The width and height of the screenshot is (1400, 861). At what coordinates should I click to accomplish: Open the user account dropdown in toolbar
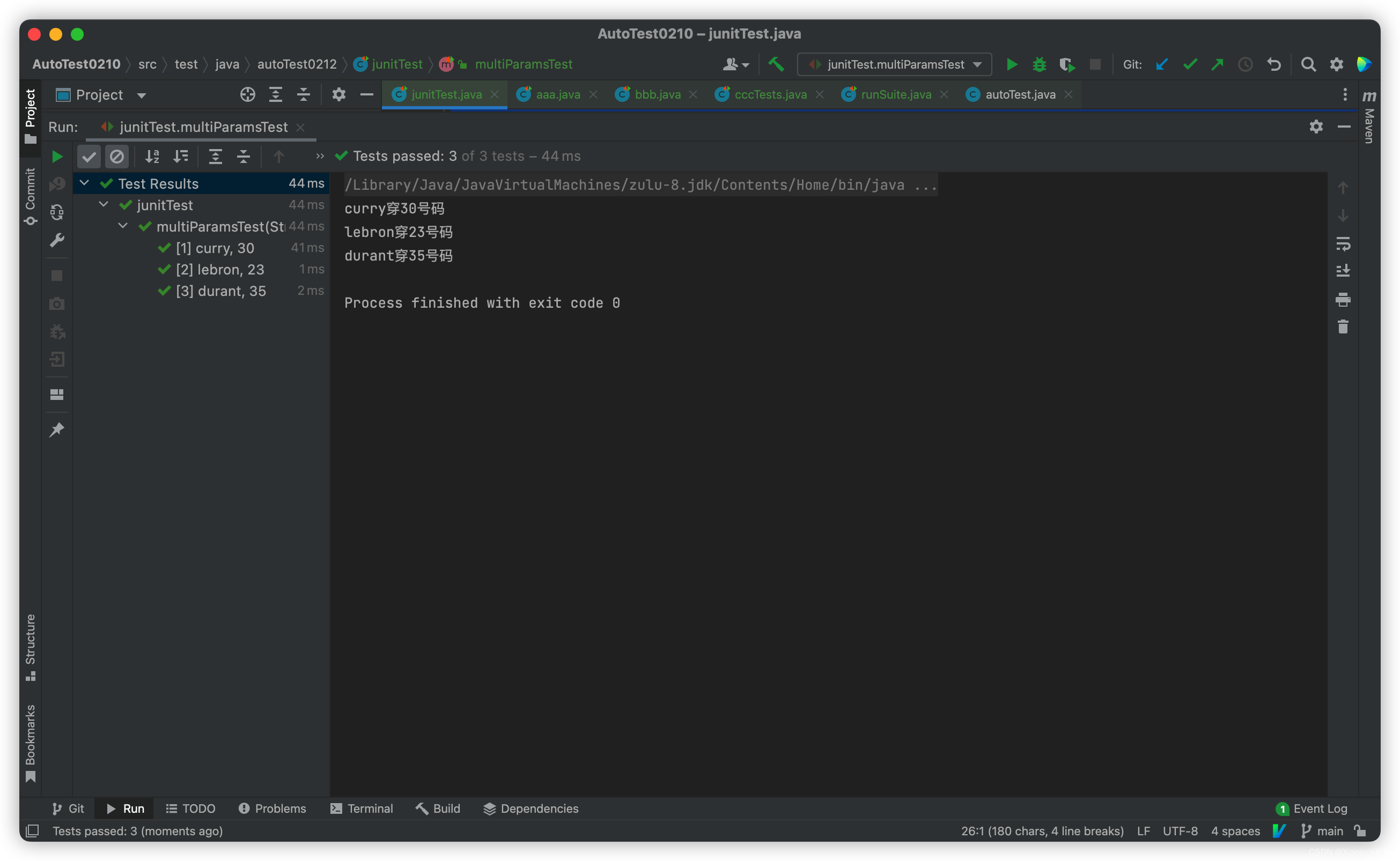(x=735, y=64)
